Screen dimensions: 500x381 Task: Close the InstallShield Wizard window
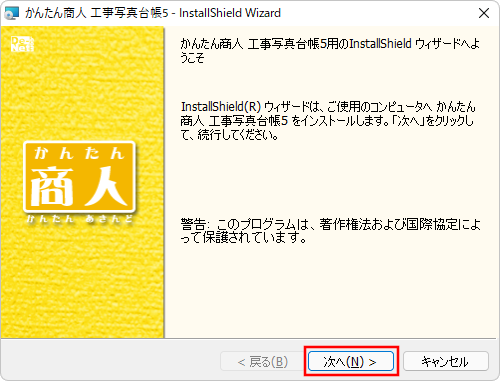click(484, 13)
